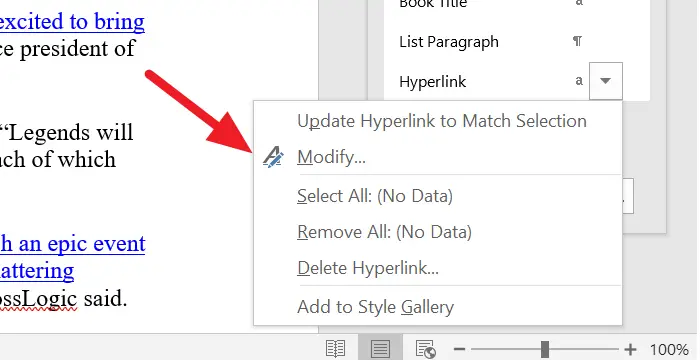This screenshot has width=700, height=360.
Task: Click the paragraph mark beside List Paragraph
Action: click(578, 42)
